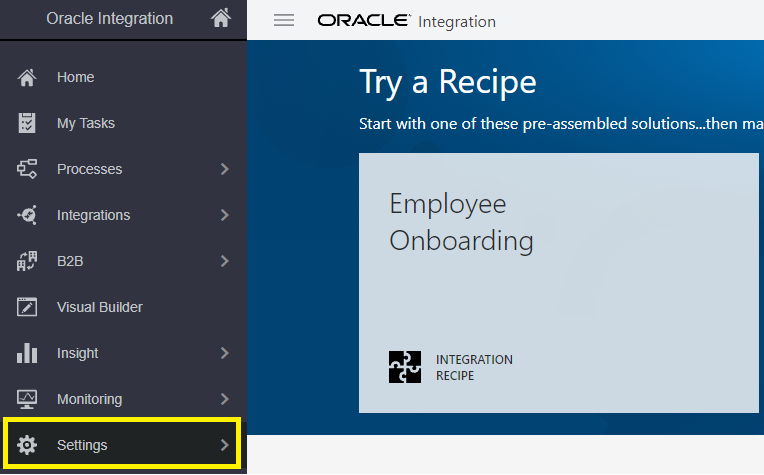The height and width of the screenshot is (475, 764).
Task: Click the Processes flow icon
Action: pos(28,169)
